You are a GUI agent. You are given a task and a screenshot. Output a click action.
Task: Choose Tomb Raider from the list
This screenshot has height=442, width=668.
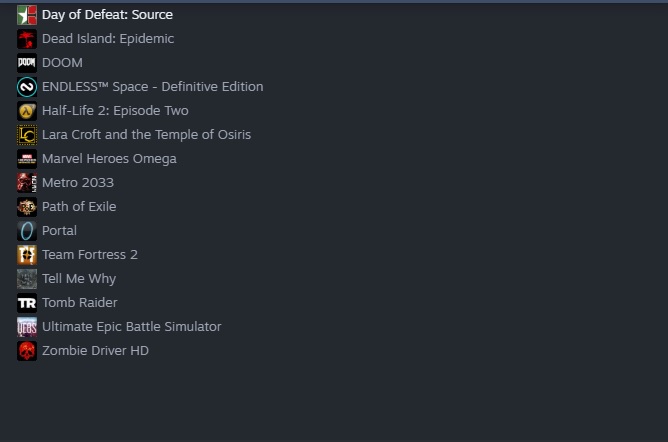pos(80,303)
